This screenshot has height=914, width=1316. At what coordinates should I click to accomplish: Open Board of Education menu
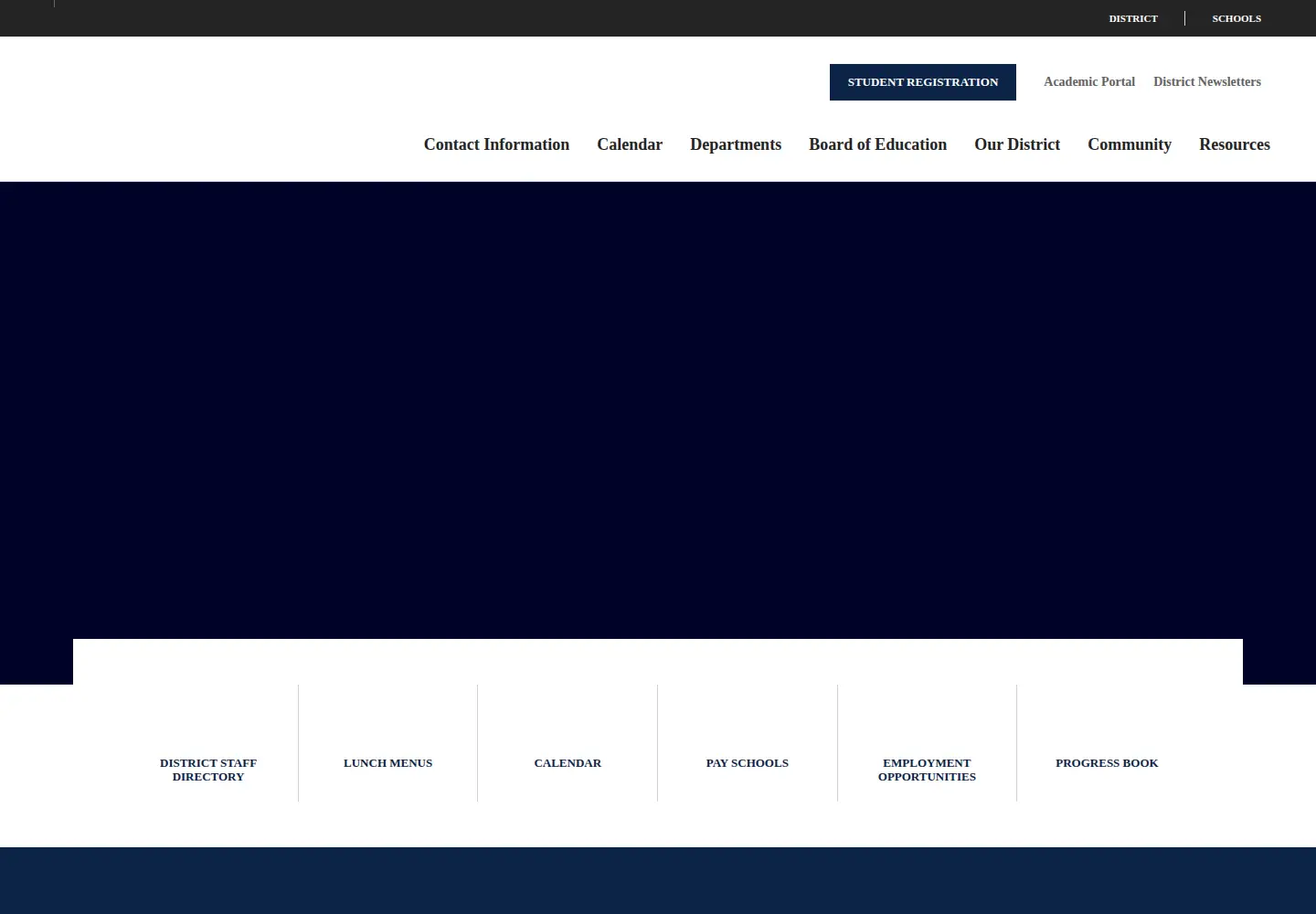pyautogui.click(x=877, y=144)
